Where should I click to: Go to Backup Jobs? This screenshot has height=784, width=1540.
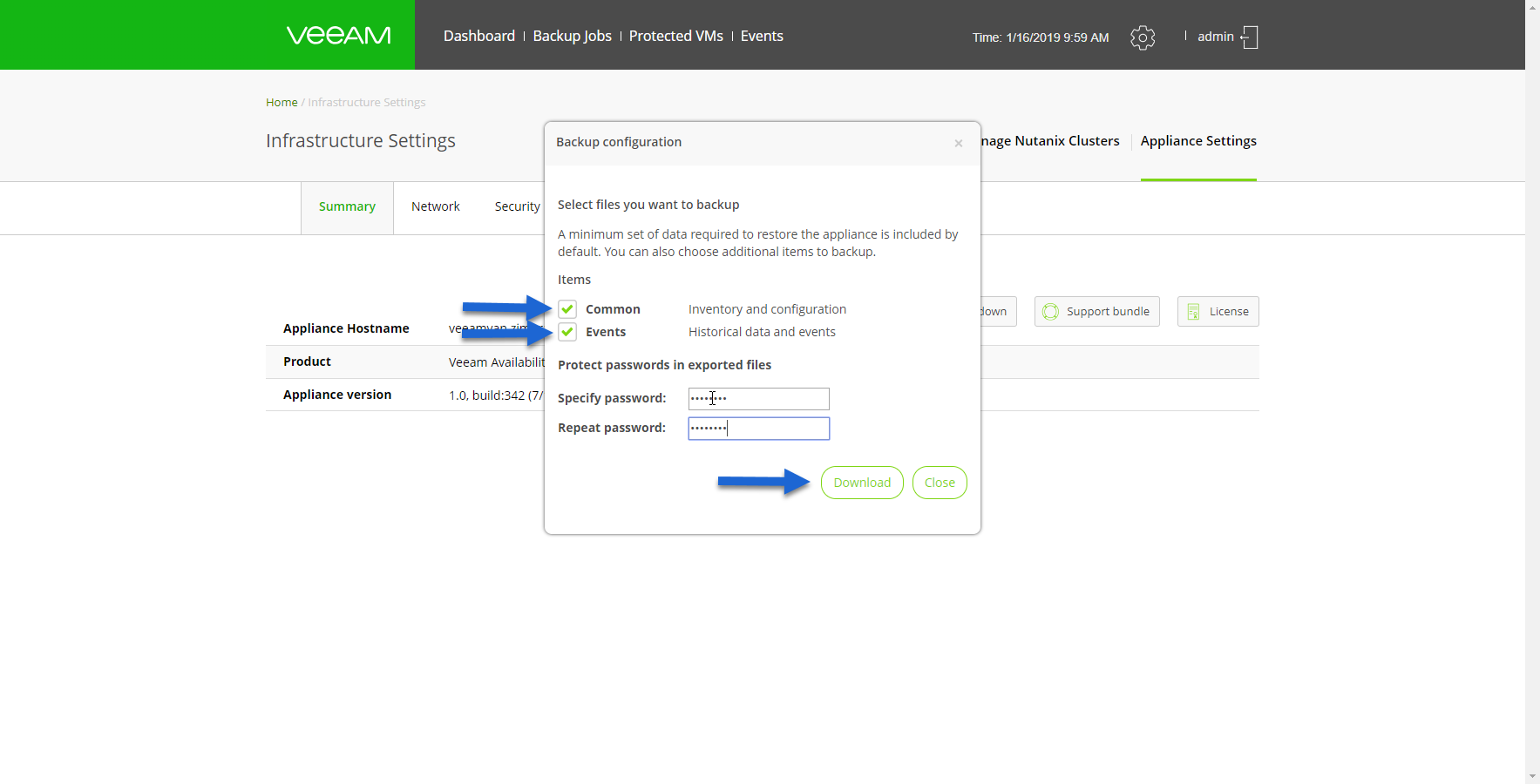pyautogui.click(x=572, y=36)
